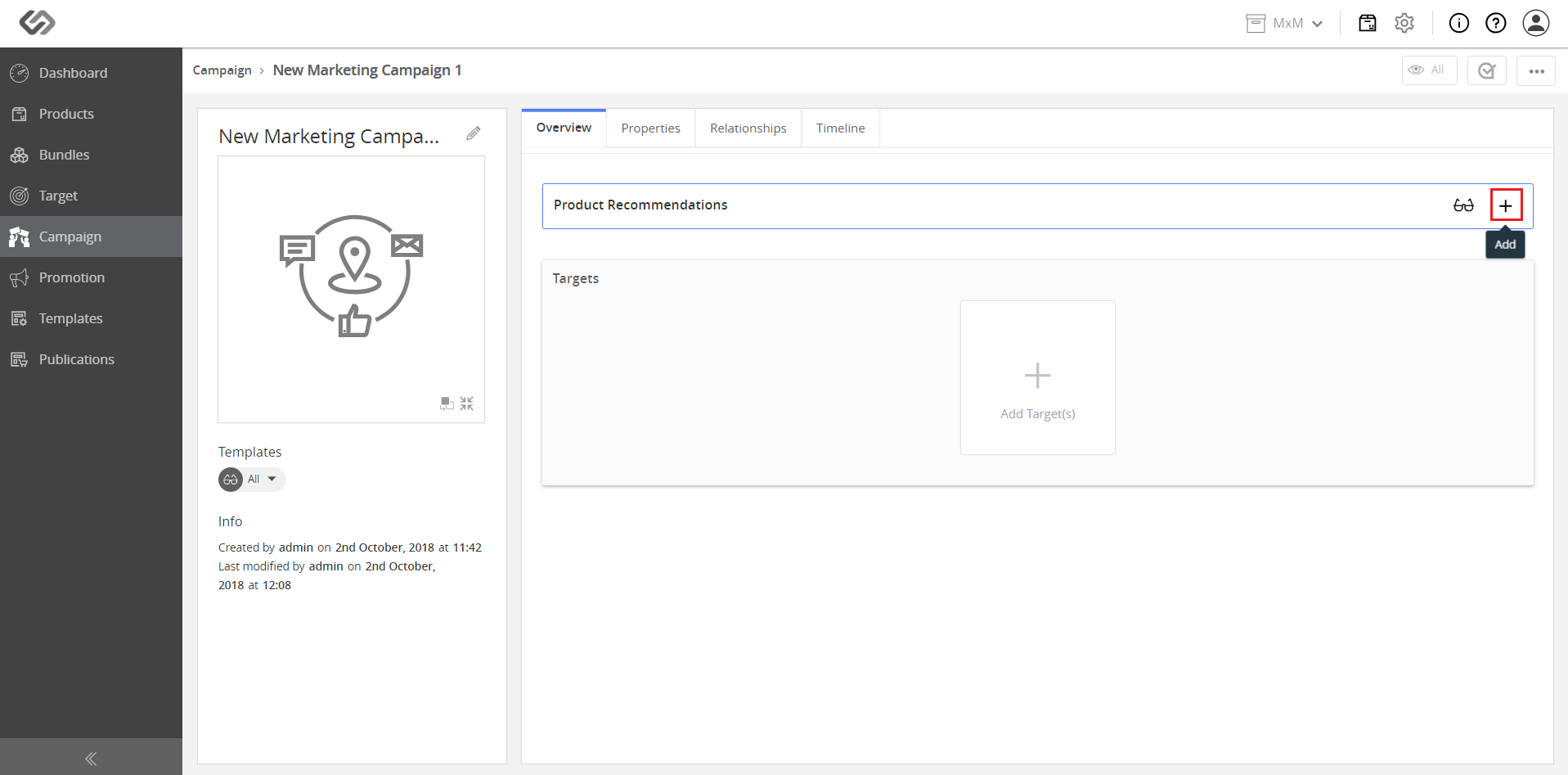The height and width of the screenshot is (775, 1568).
Task: Open Promotion in the sidebar
Action: pyautogui.click(x=91, y=277)
